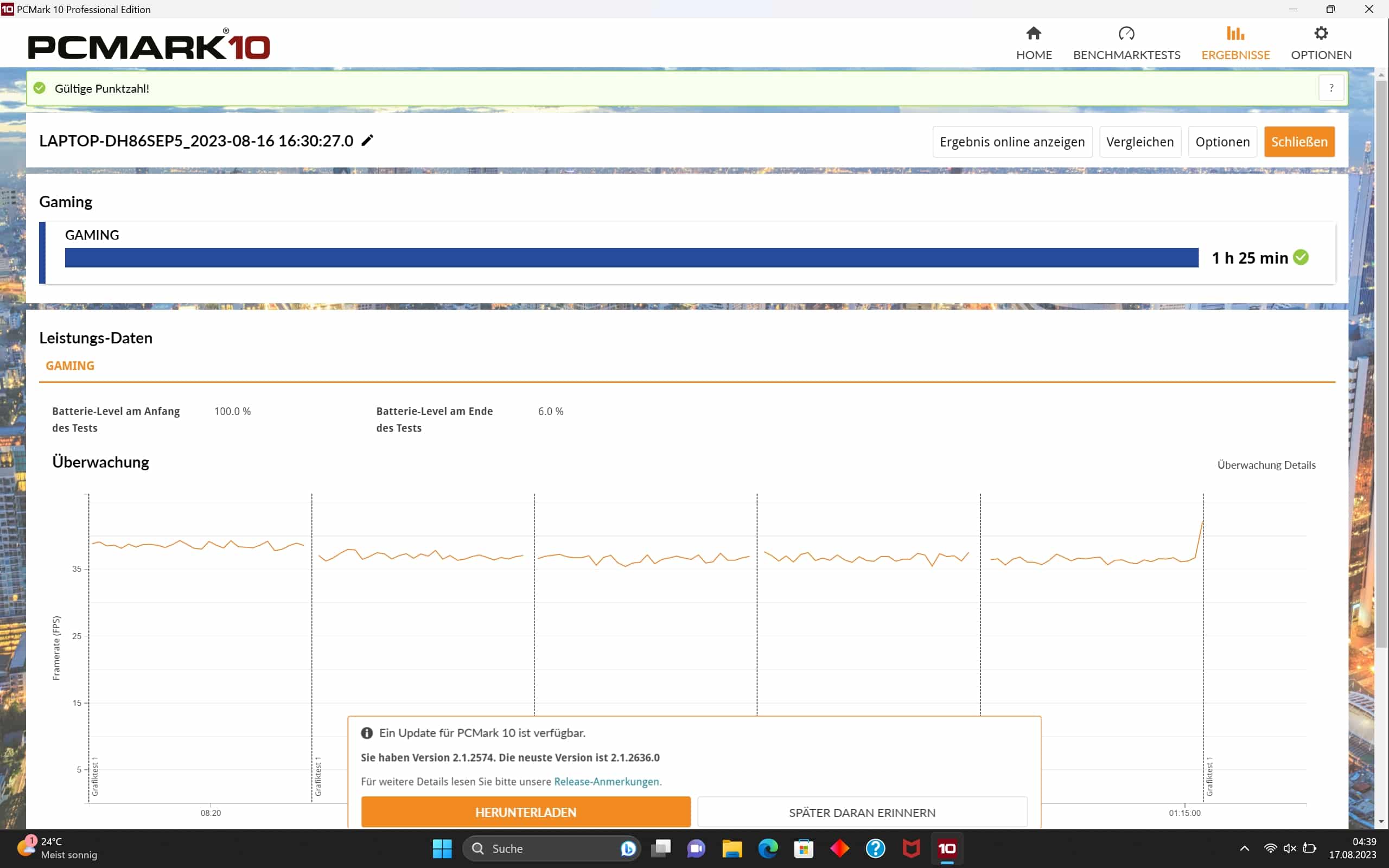The width and height of the screenshot is (1389, 868).
Task: Open the Optionen button beside Vergleichen
Action: 1222,142
